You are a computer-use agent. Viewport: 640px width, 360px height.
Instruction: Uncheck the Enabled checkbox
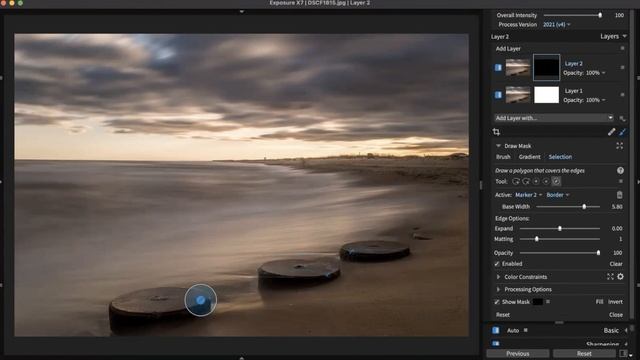pyautogui.click(x=497, y=264)
